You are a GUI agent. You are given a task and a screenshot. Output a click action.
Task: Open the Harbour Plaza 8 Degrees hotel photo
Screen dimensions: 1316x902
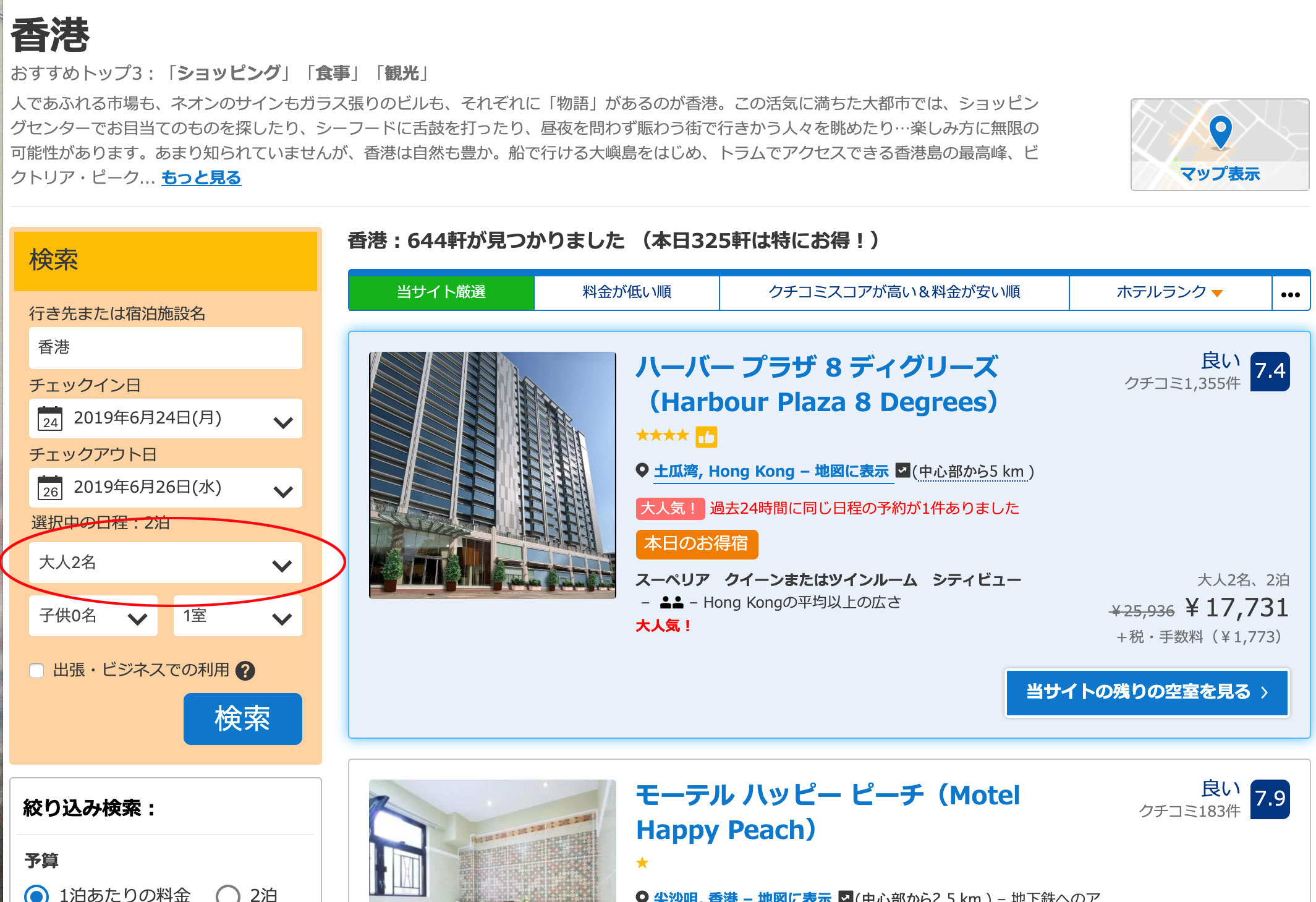pos(493,475)
